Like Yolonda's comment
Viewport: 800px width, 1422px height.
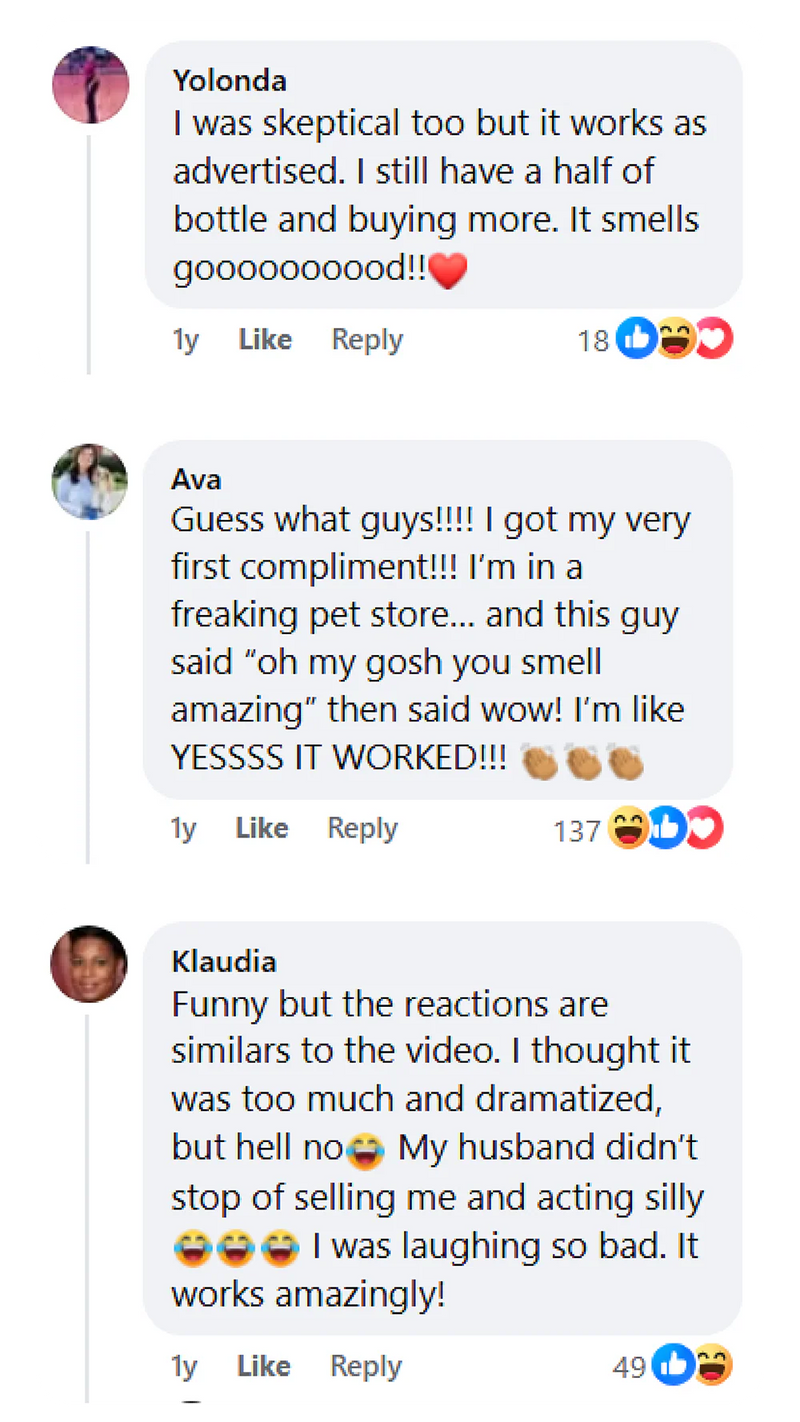click(x=265, y=340)
